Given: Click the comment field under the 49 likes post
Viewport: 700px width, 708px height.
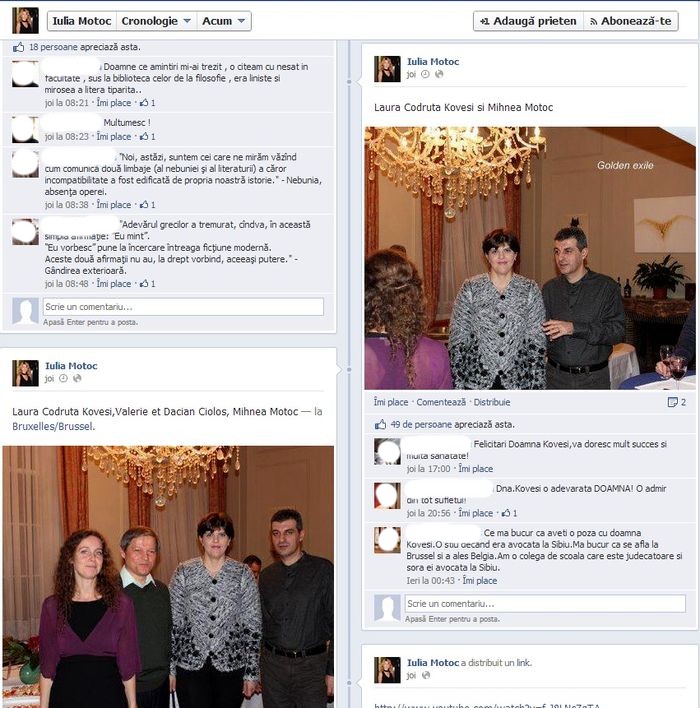Looking at the screenshot, I should [x=545, y=604].
